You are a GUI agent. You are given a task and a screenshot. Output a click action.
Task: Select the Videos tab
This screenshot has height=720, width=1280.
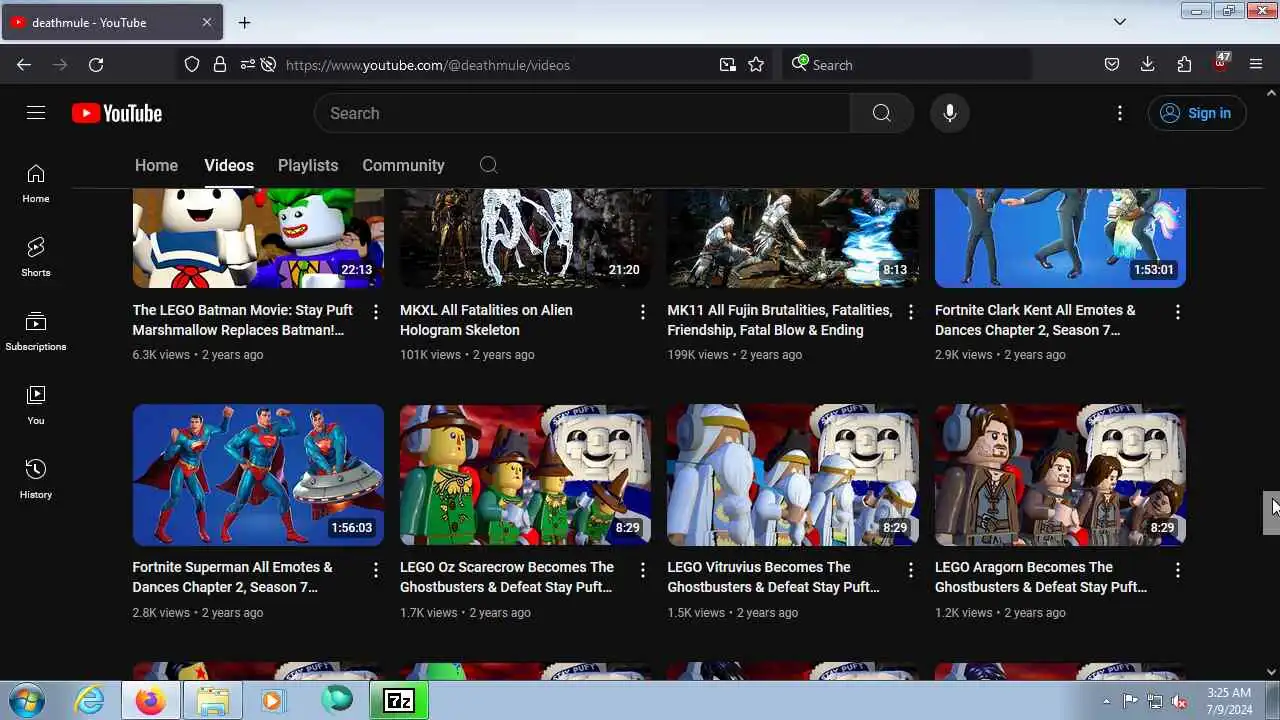point(229,165)
